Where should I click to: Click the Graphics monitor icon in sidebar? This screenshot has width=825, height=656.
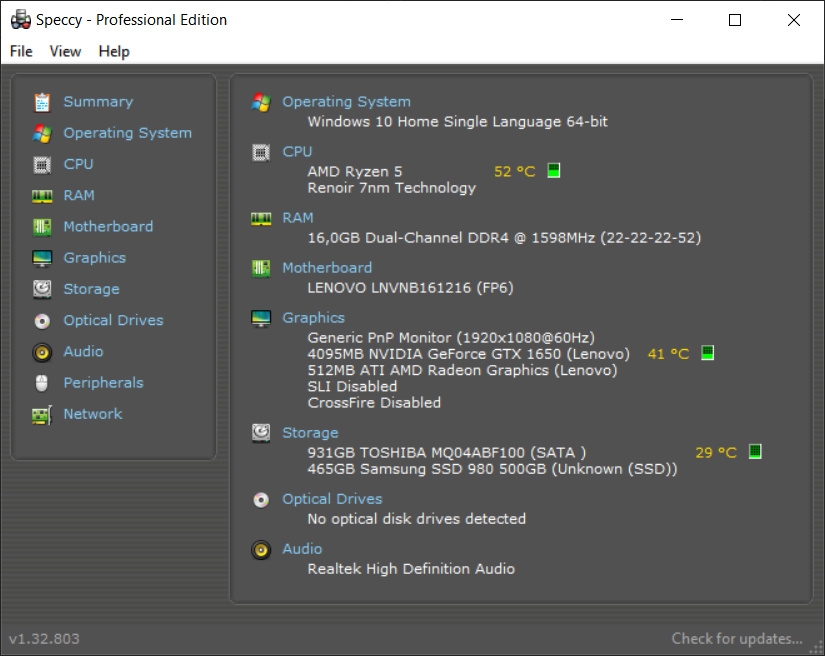pyautogui.click(x=42, y=258)
